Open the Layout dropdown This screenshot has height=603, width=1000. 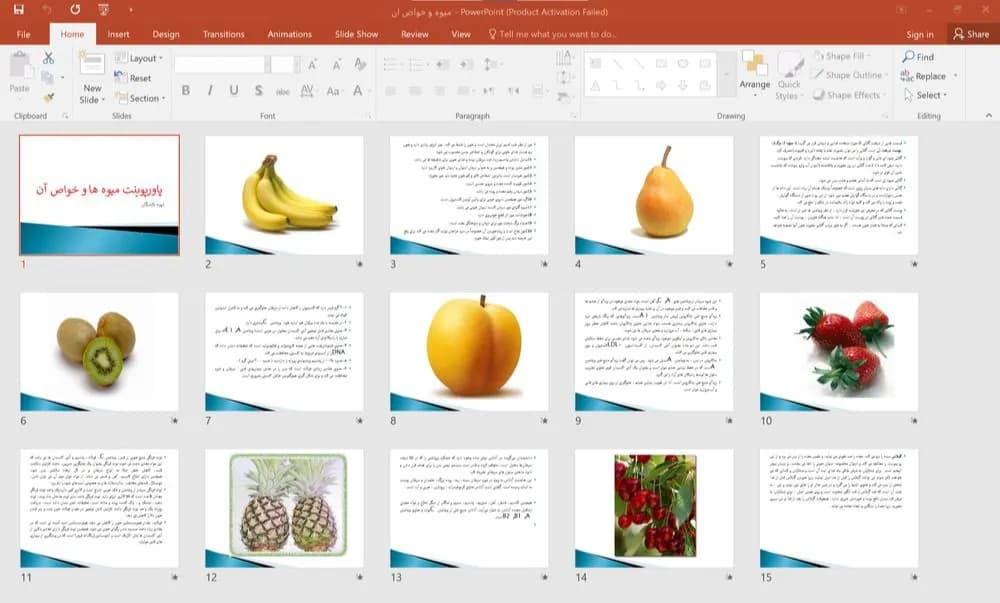point(139,58)
